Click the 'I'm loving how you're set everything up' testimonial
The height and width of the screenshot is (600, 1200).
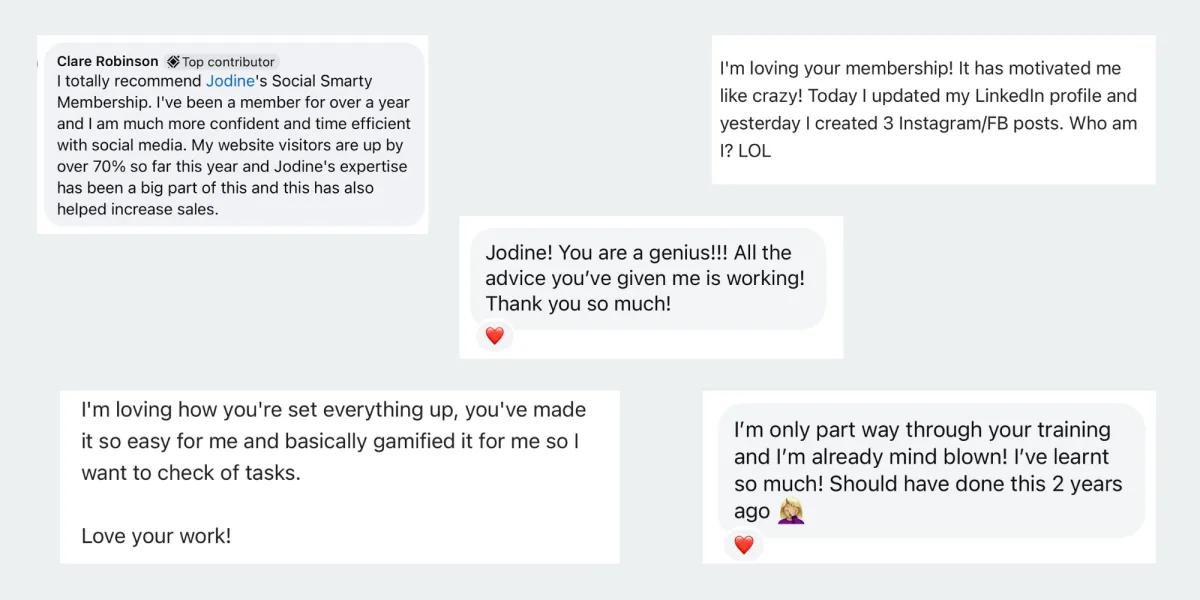pos(339,476)
